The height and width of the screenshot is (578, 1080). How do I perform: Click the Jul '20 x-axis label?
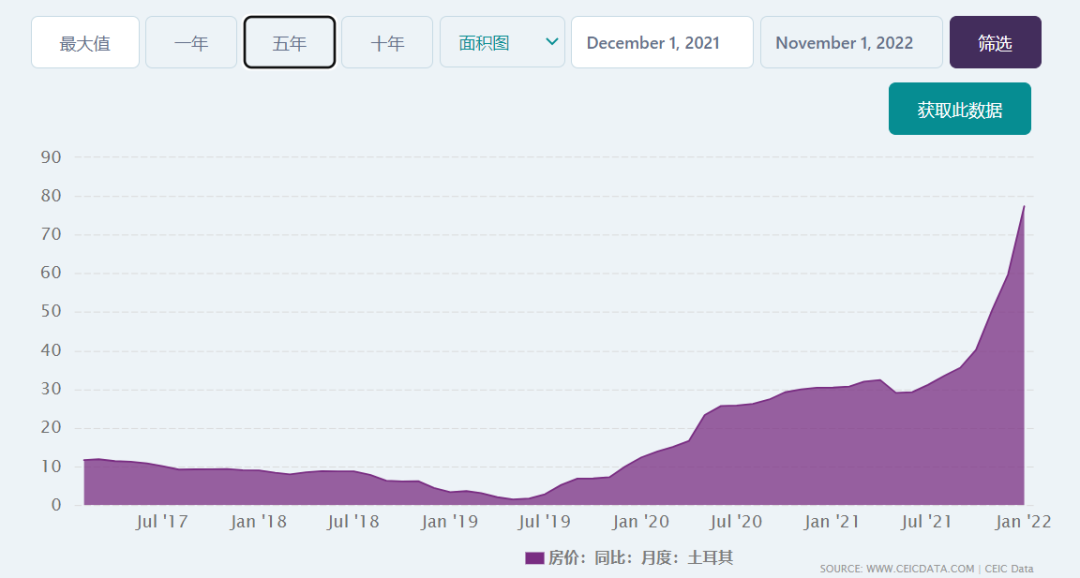(736, 522)
